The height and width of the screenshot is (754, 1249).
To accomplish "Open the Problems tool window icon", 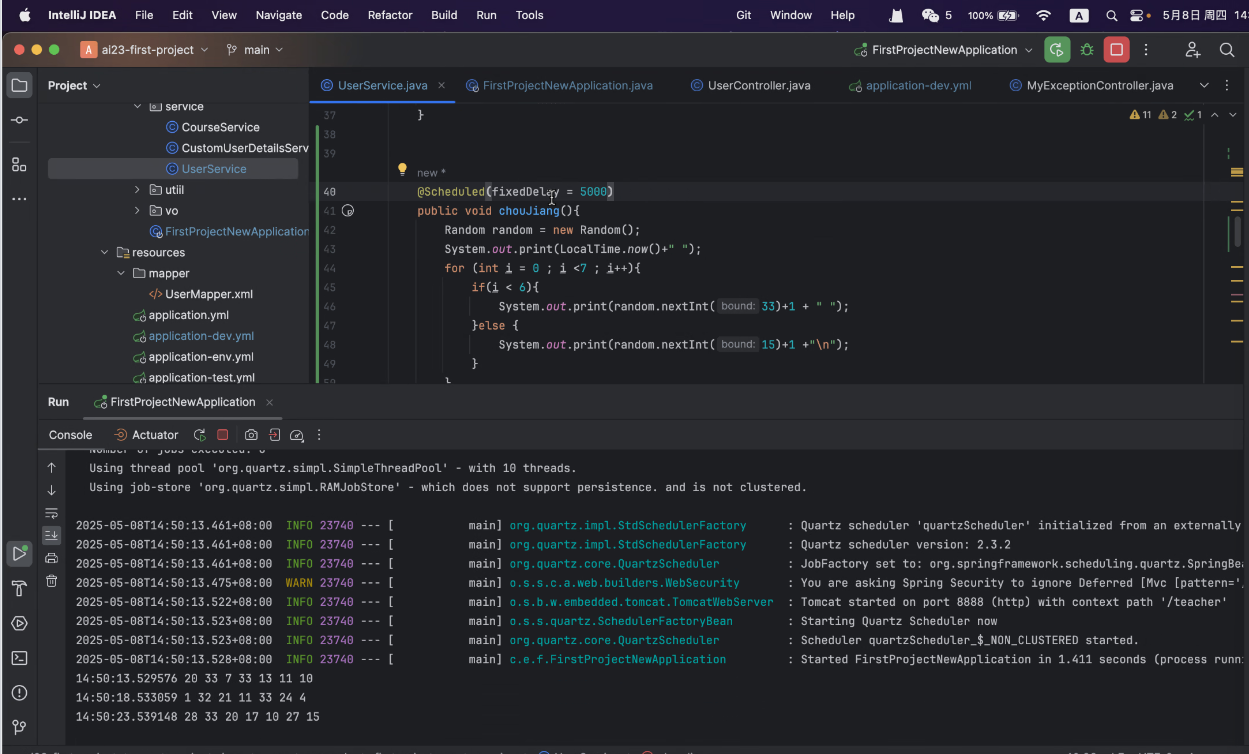I will point(19,692).
